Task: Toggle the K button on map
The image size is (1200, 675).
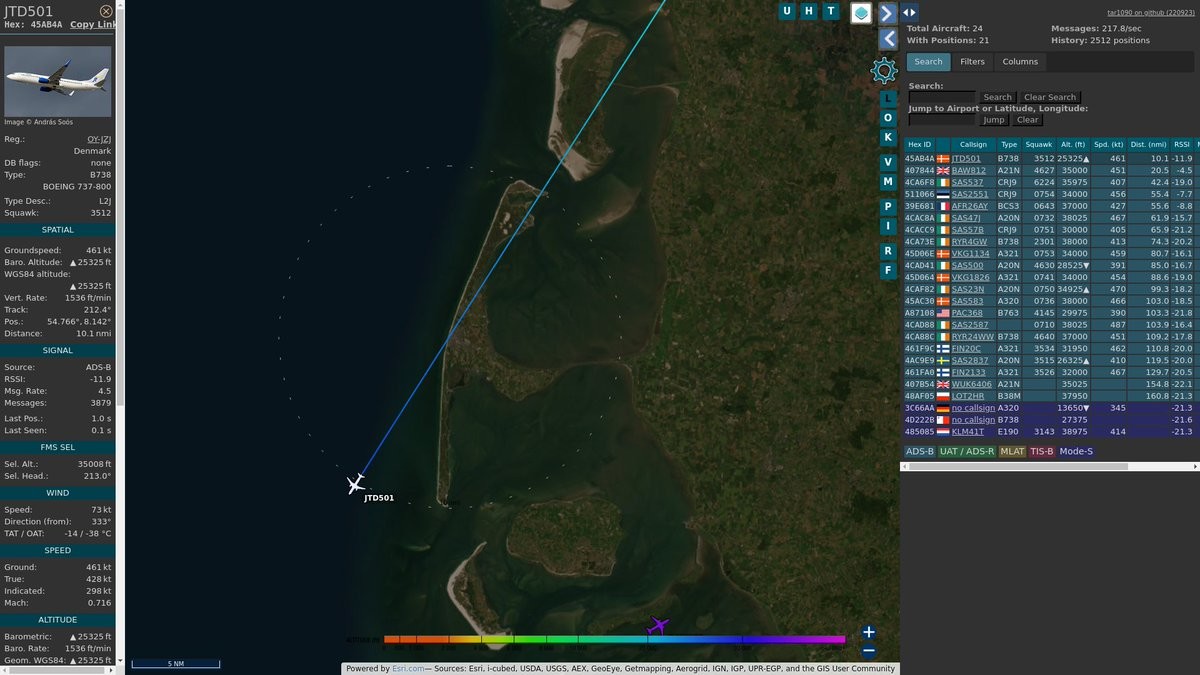Action: 888,137
